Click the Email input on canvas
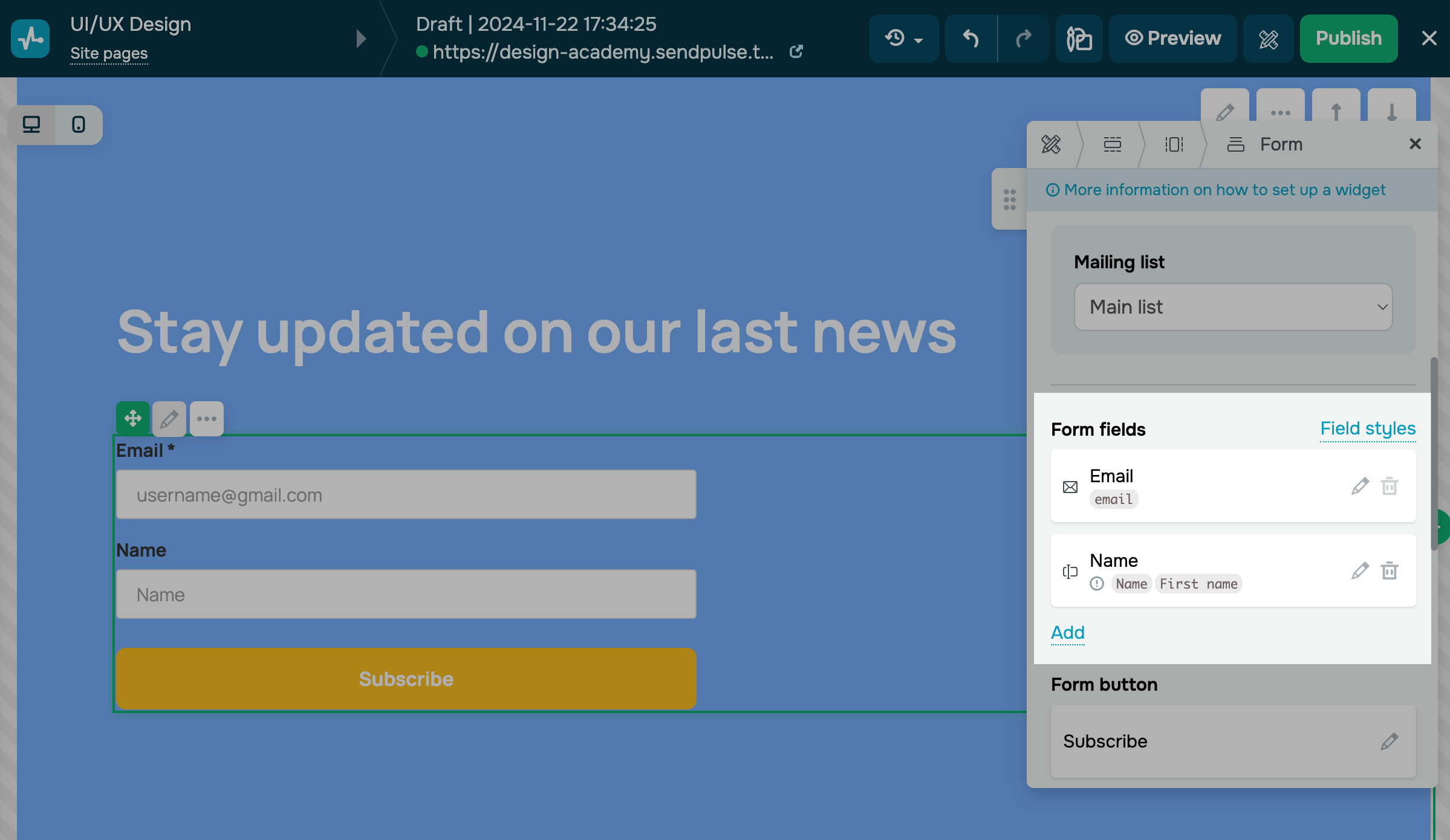Image resolution: width=1450 pixels, height=840 pixels. pos(406,494)
